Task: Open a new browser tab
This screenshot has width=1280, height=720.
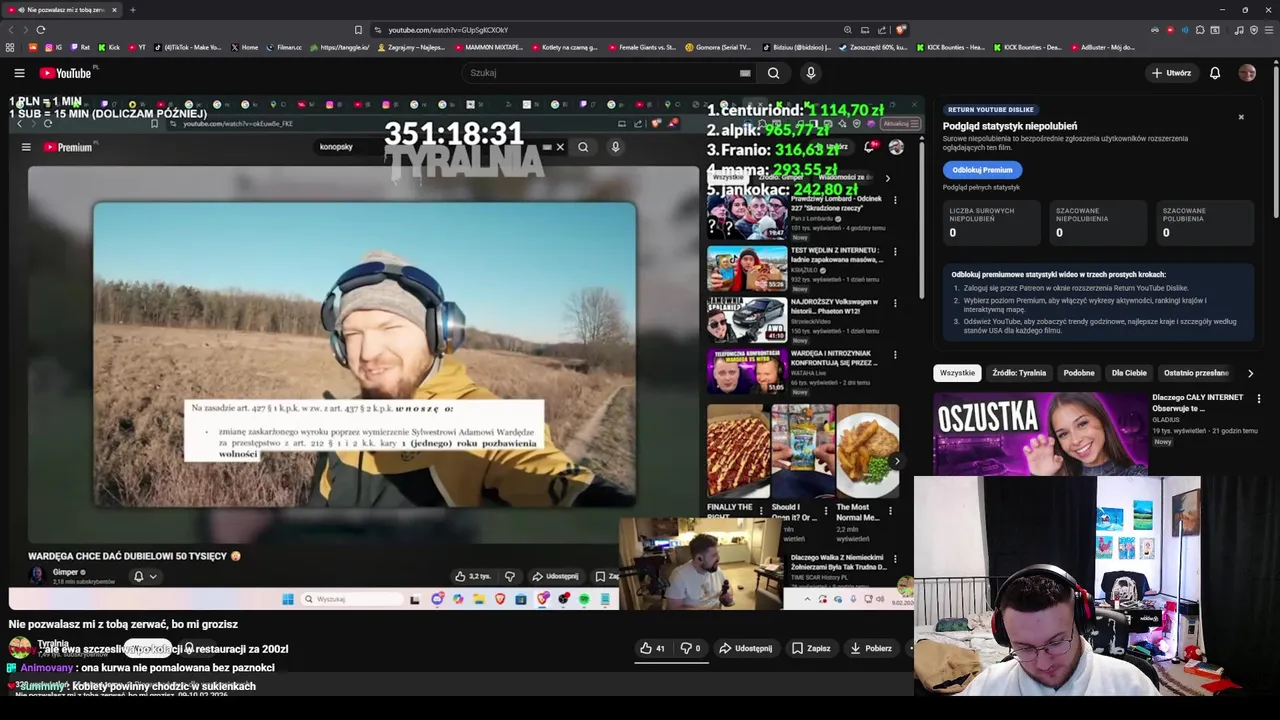Action: pyautogui.click(x=132, y=10)
